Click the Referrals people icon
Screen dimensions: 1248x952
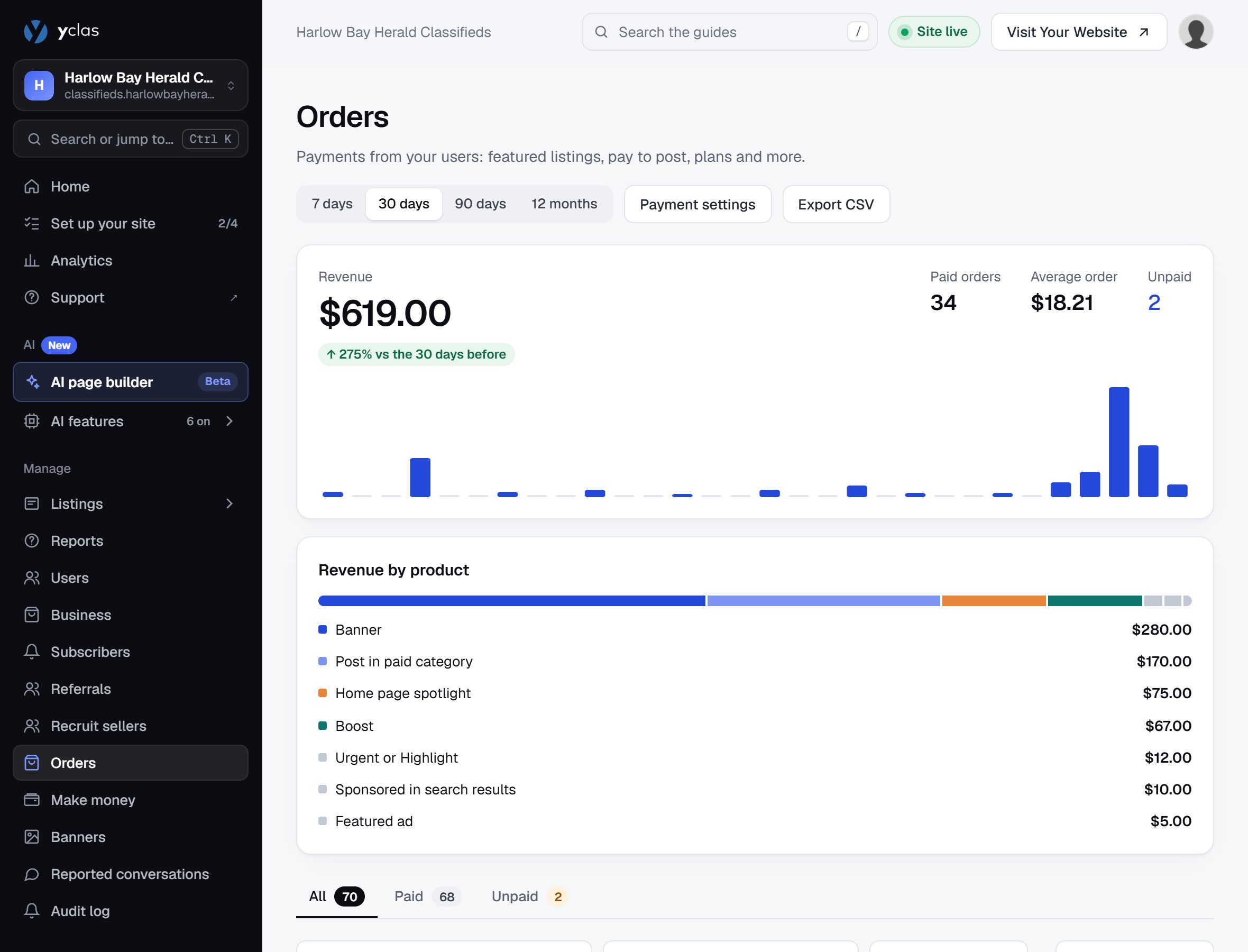coord(32,689)
